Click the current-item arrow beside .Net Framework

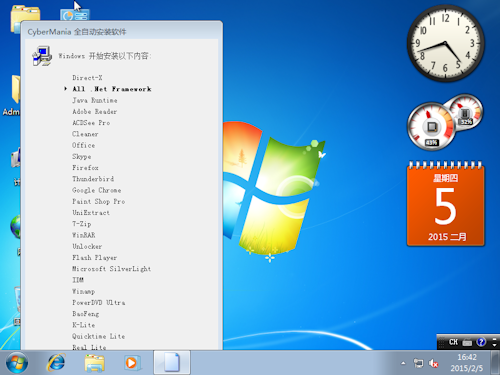(x=66, y=89)
